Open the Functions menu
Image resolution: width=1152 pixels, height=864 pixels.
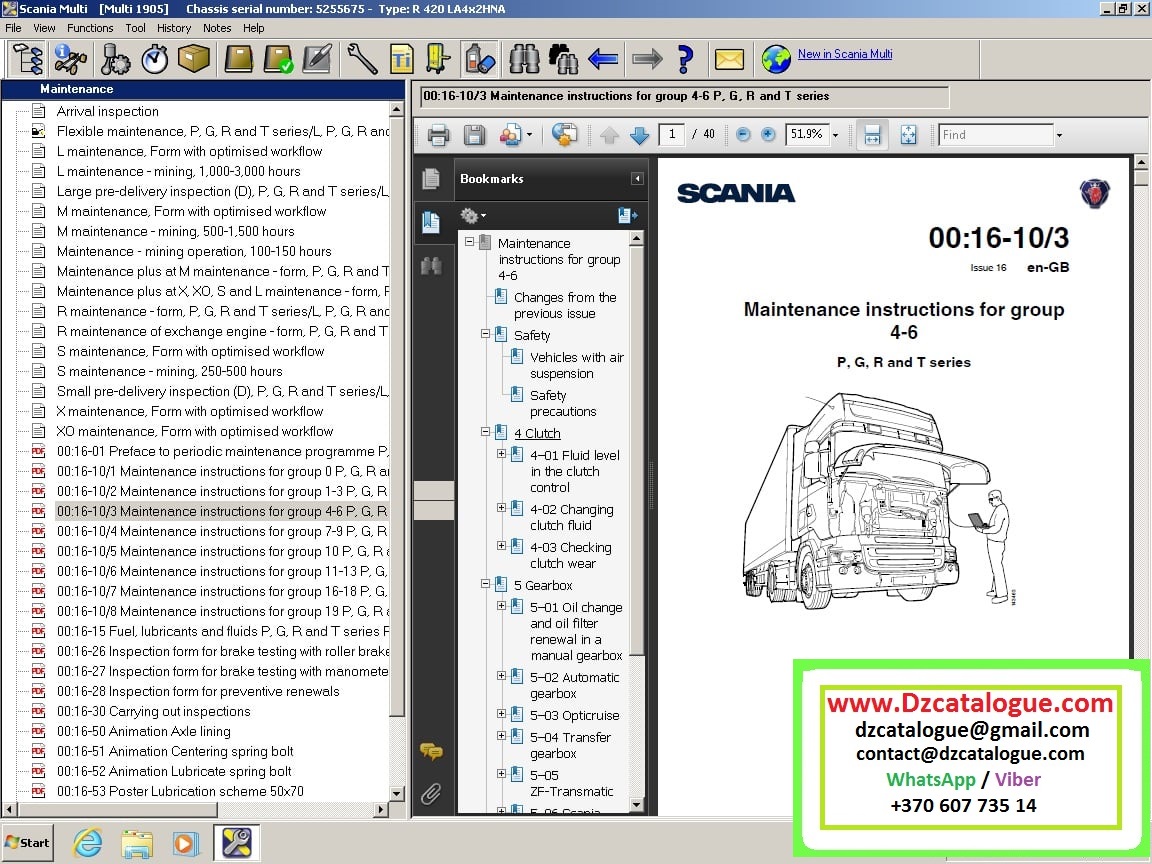90,28
